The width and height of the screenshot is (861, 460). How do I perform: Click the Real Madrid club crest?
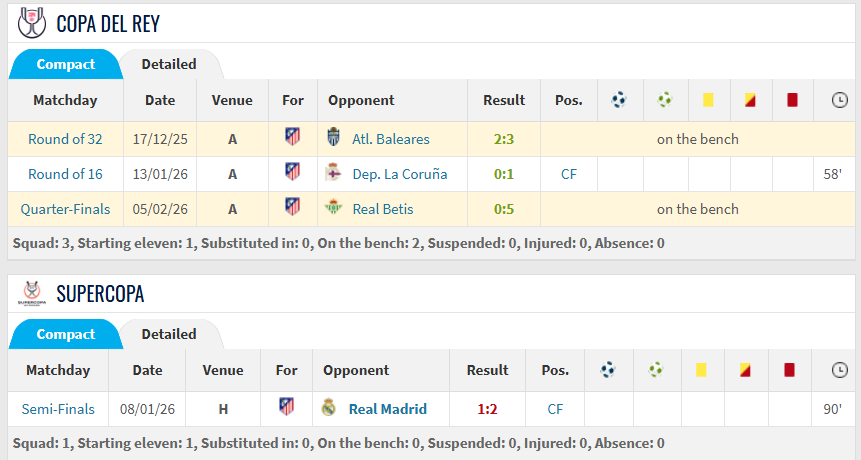coord(329,408)
